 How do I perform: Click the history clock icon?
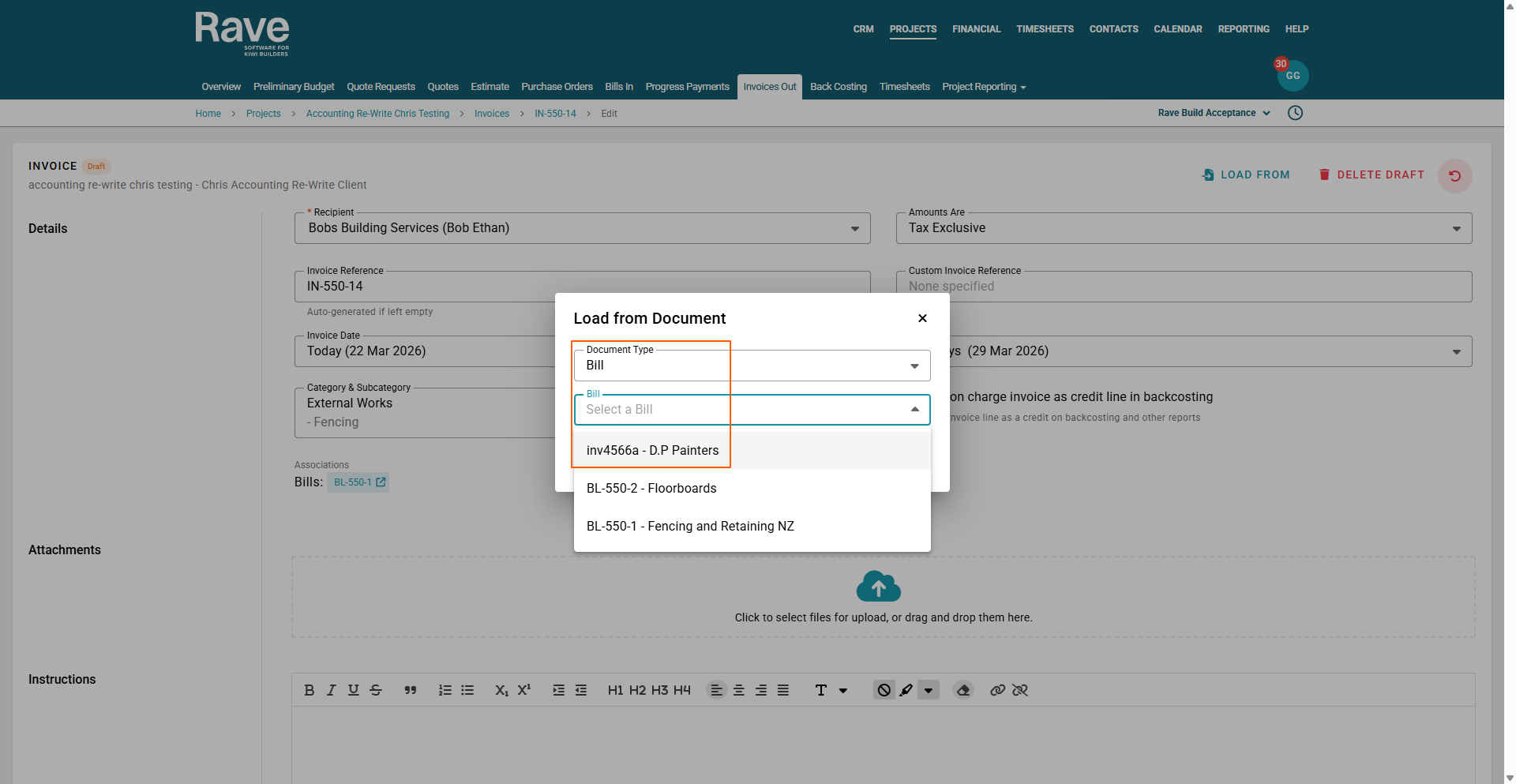[x=1295, y=113]
